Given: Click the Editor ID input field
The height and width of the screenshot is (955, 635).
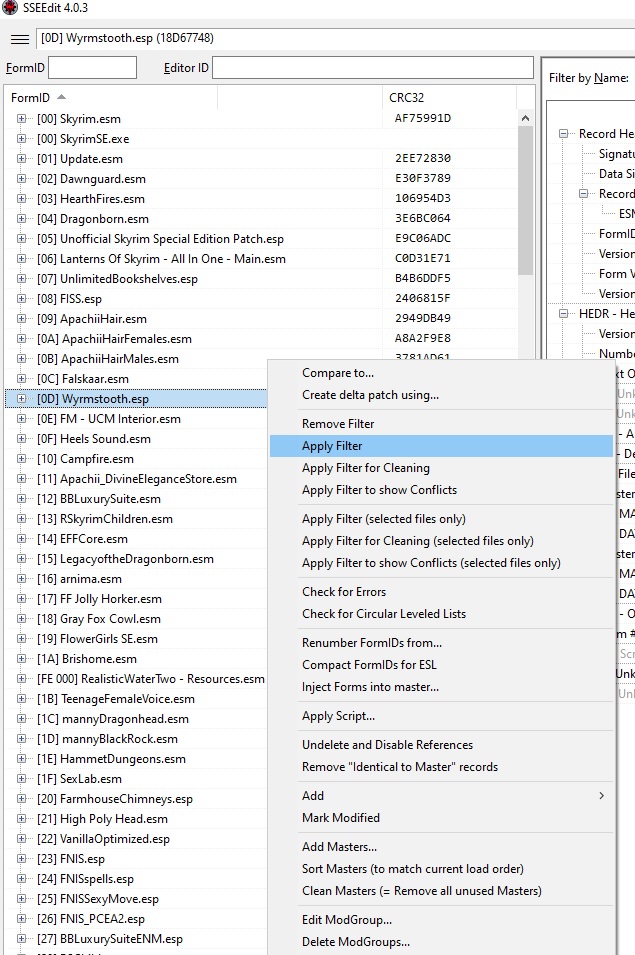Looking at the screenshot, I should pyautogui.click(x=373, y=68).
